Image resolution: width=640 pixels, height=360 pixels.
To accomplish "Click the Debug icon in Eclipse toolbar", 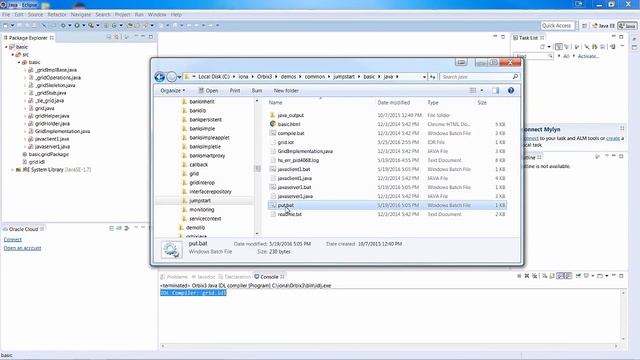I will pyautogui.click(x=63, y=25).
